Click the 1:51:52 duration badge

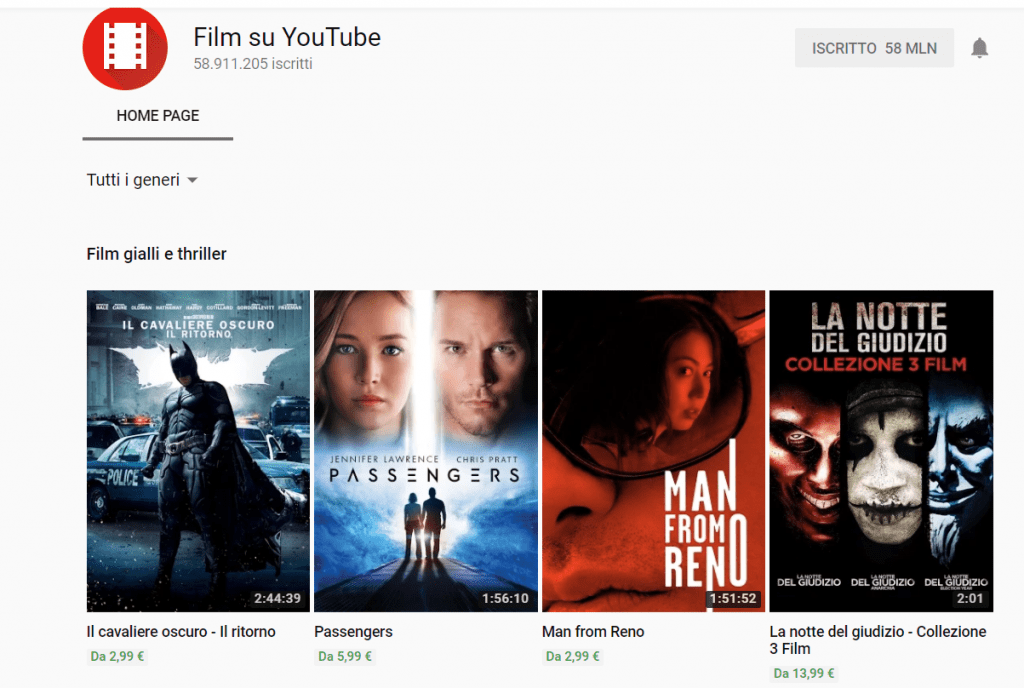click(733, 599)
